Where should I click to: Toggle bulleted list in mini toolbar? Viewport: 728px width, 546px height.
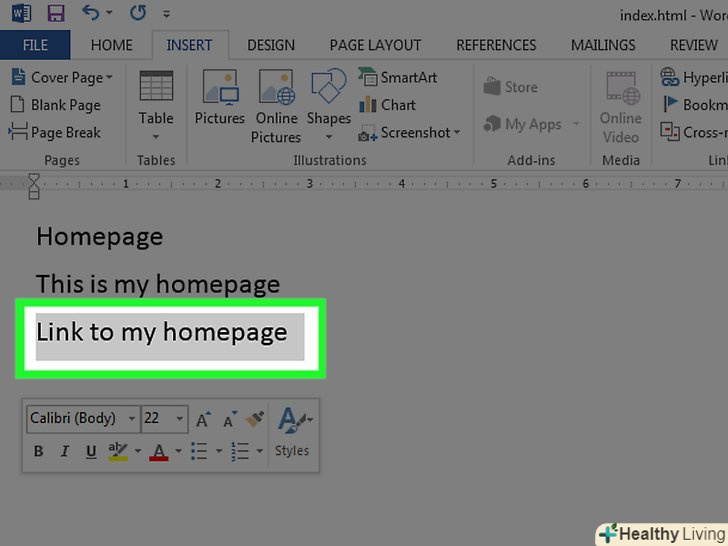point(200,451)
